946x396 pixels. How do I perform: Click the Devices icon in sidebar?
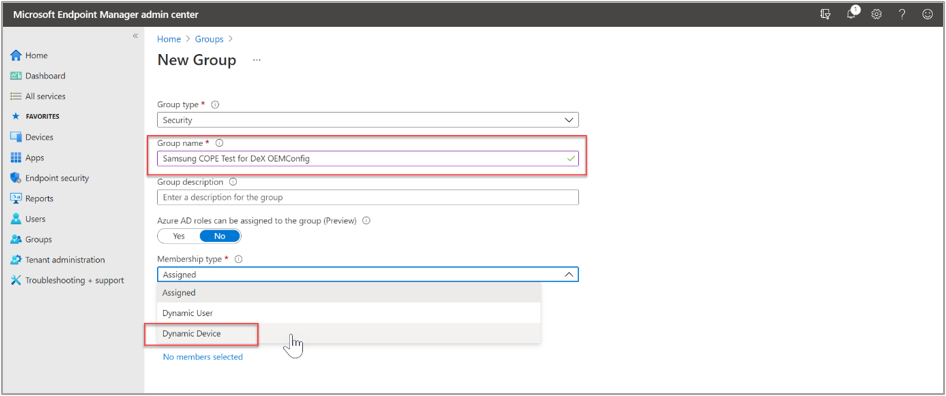[x=16, y=137]
